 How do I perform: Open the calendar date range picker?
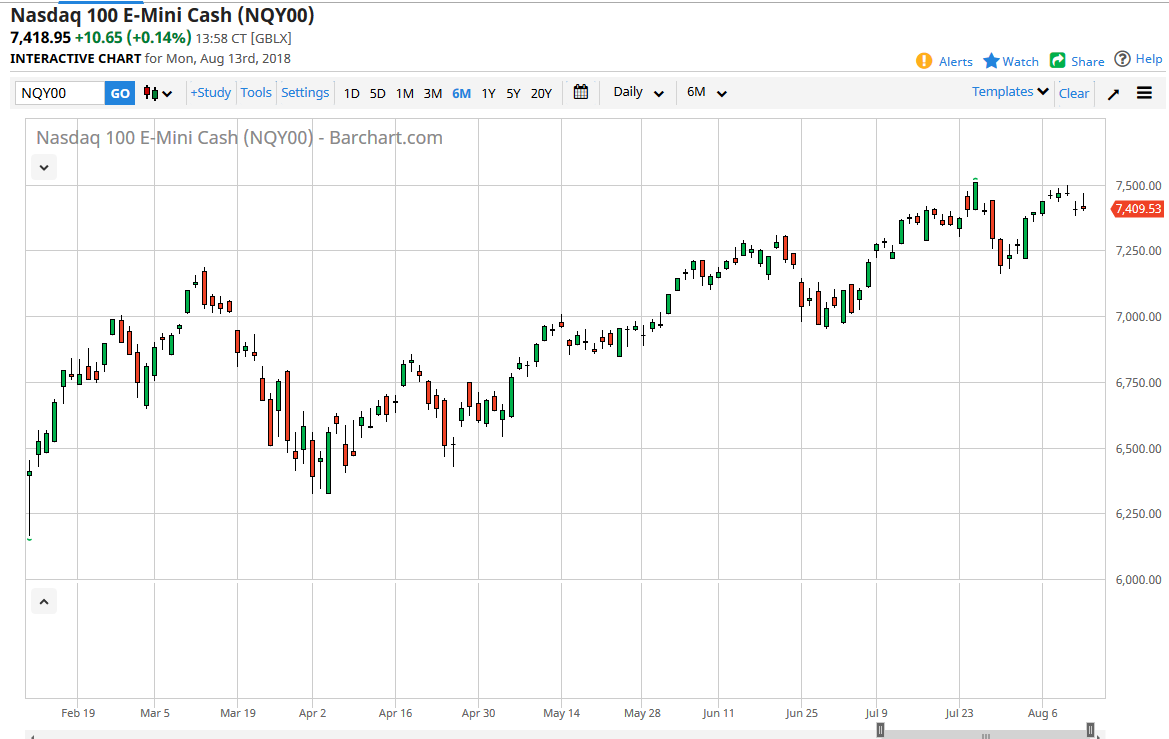point(581,92)
